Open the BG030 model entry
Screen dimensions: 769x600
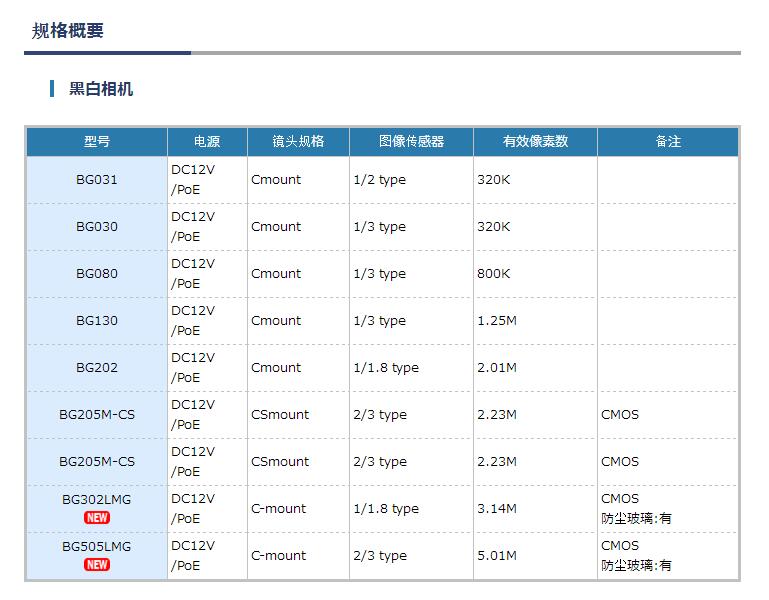[97, 227]
